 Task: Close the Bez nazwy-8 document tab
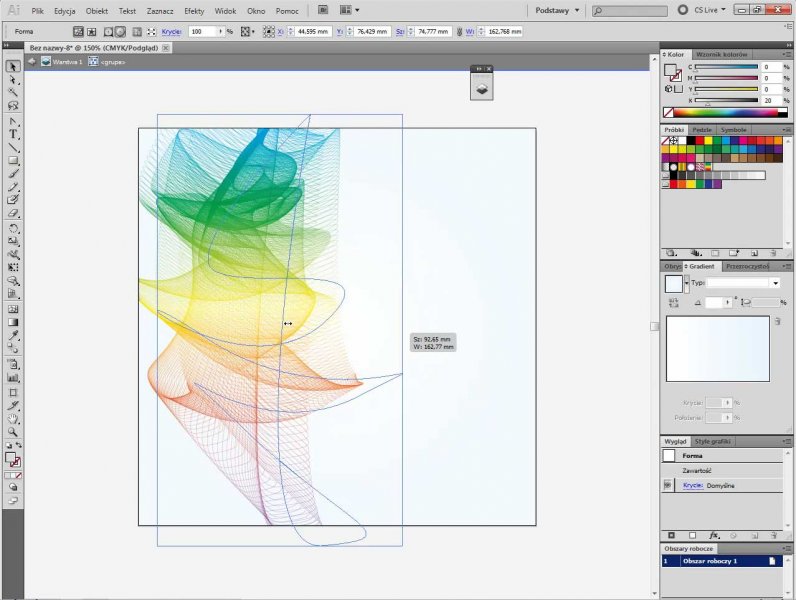coord(165,47)
